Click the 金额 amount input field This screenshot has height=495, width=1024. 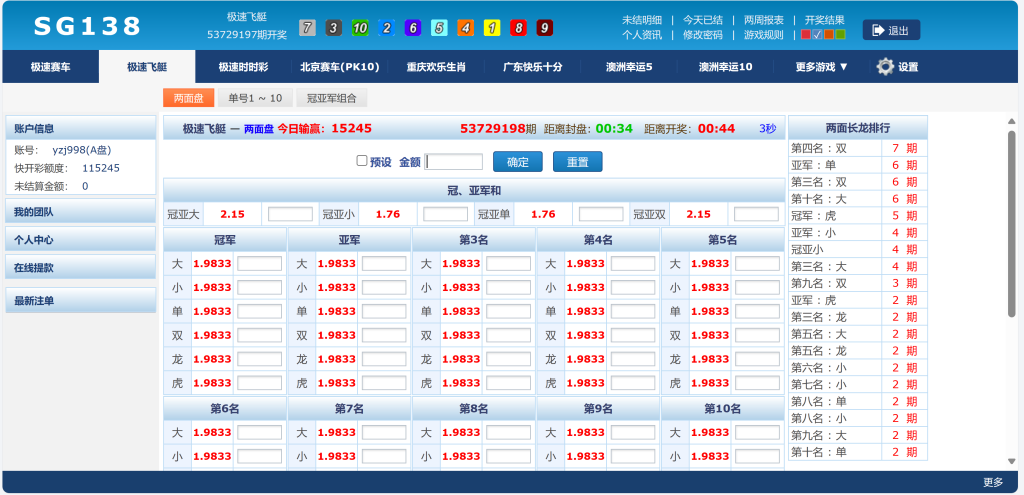[454, 162]
